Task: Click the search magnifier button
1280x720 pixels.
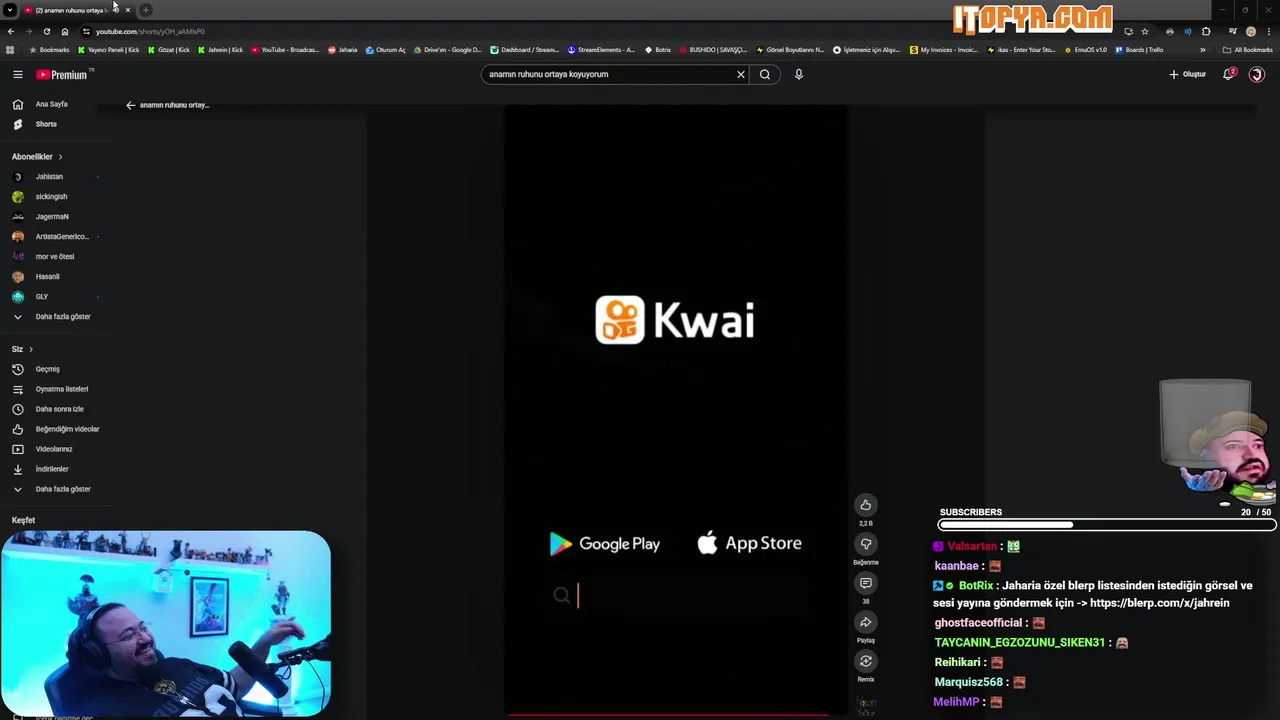Action: [765, 74]
